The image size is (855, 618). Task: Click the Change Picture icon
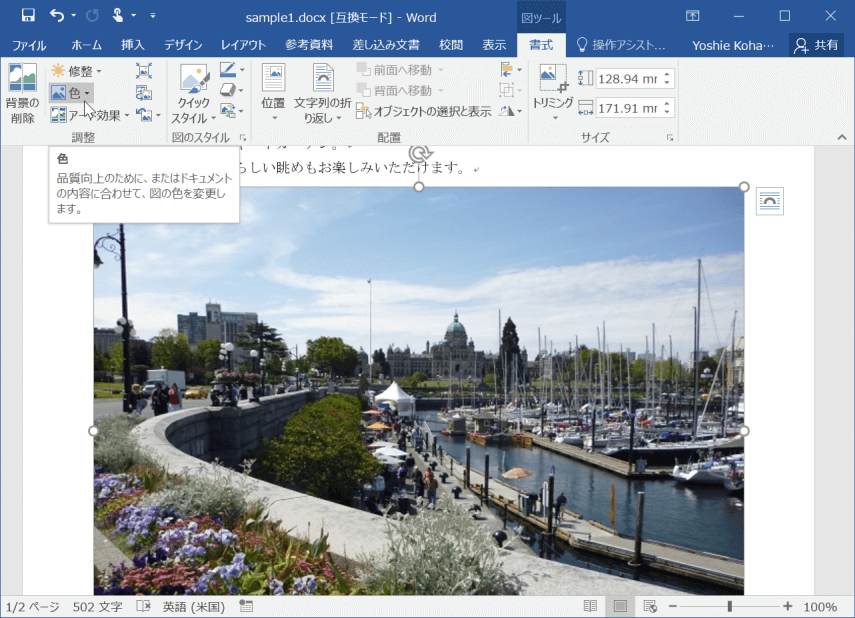click(144, 93)
